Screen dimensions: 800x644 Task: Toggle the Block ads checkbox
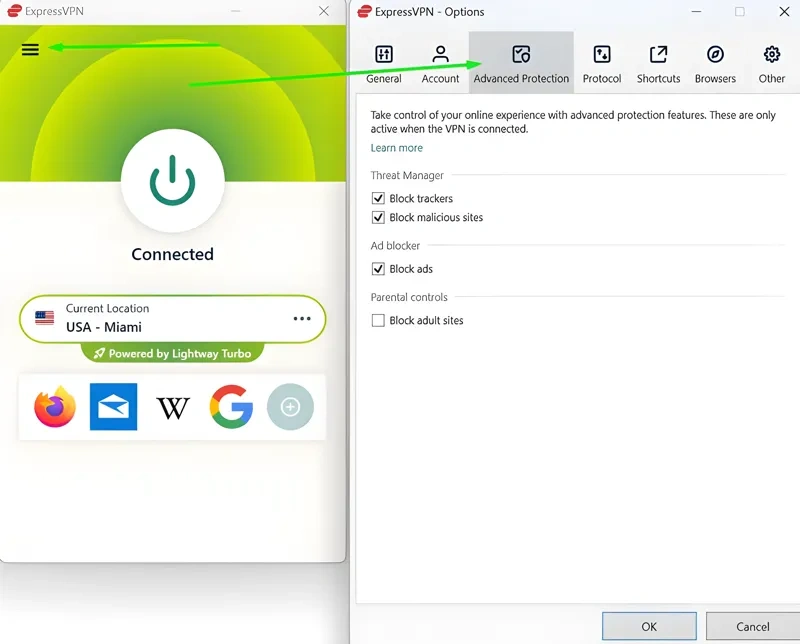coord(378,269)
